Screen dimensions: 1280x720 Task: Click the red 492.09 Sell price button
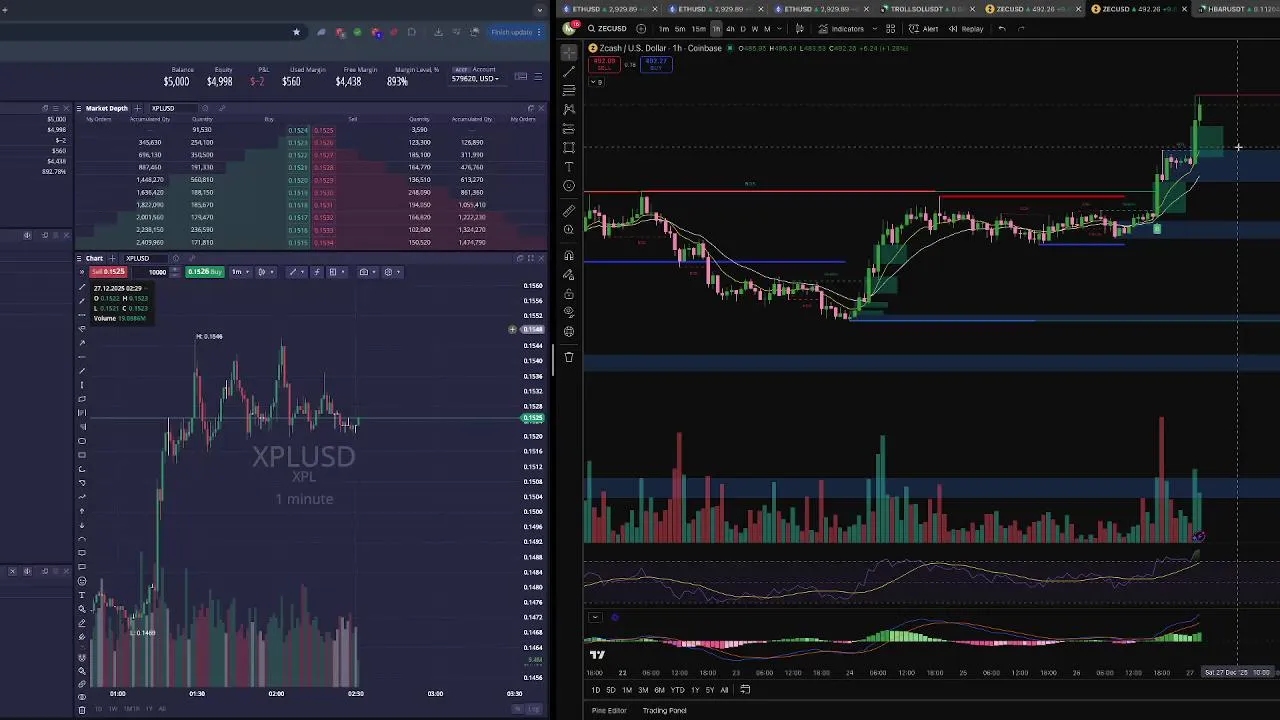(604, 64)
